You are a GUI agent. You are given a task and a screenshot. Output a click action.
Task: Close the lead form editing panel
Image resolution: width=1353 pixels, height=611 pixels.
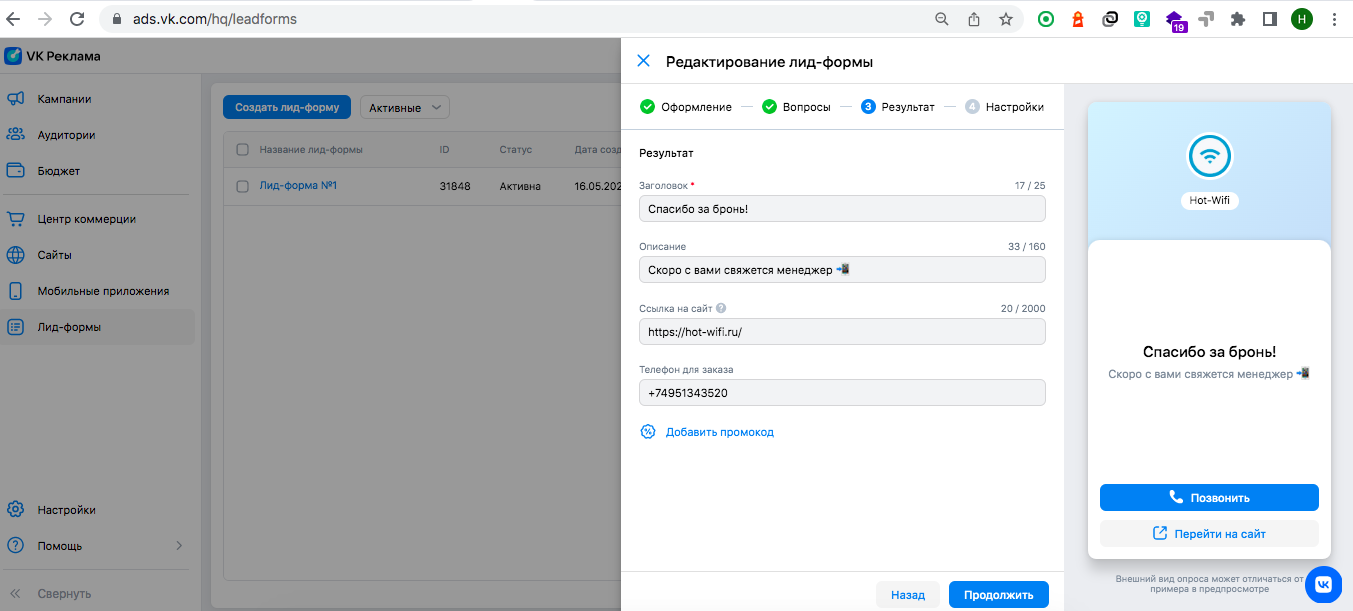point(644,61)
